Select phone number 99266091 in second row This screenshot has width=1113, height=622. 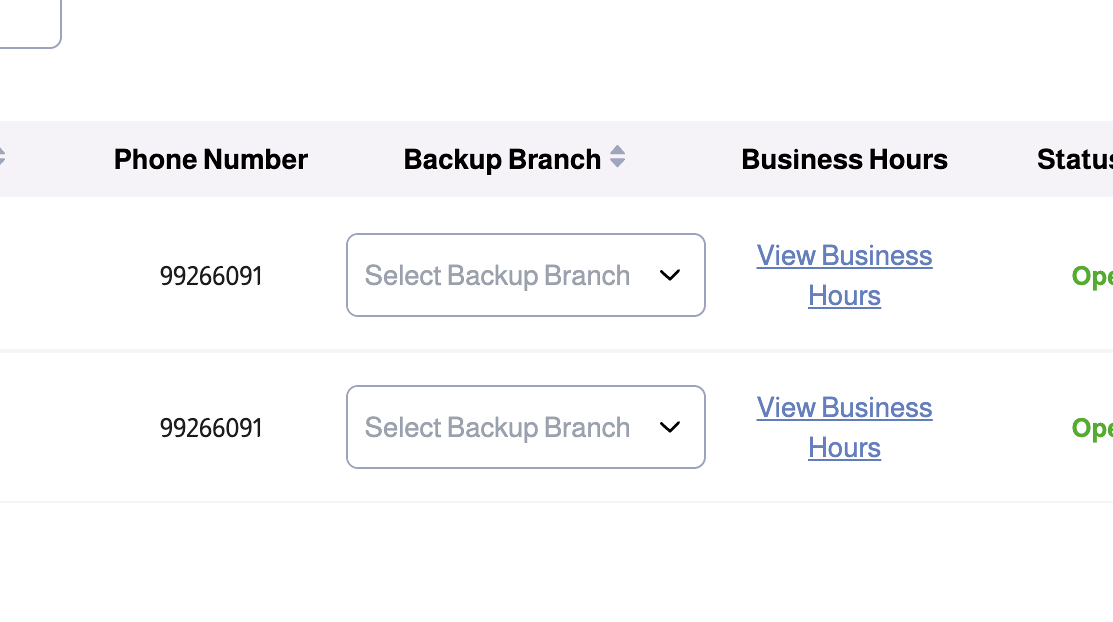coord(211,427)
